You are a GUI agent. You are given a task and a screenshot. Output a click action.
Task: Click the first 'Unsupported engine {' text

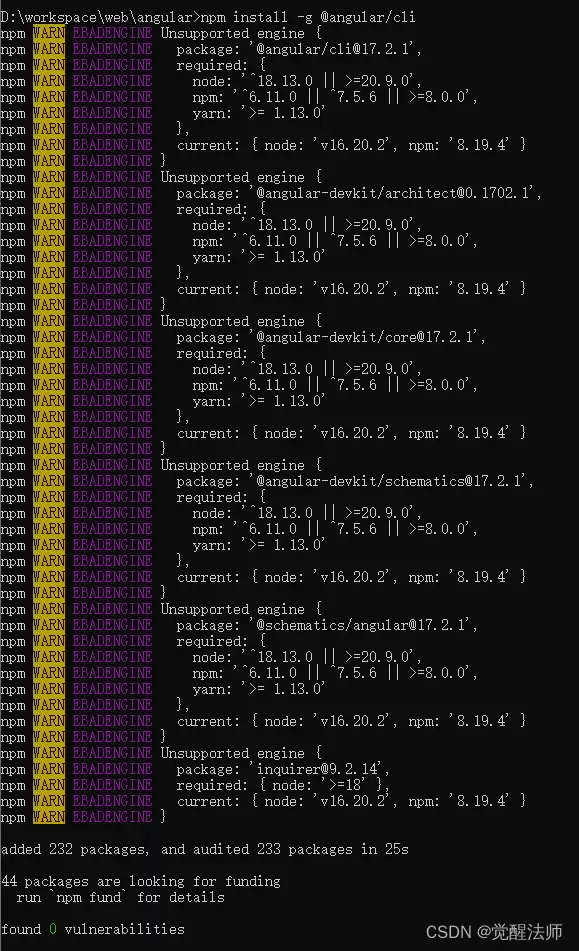tap(241, 33)
